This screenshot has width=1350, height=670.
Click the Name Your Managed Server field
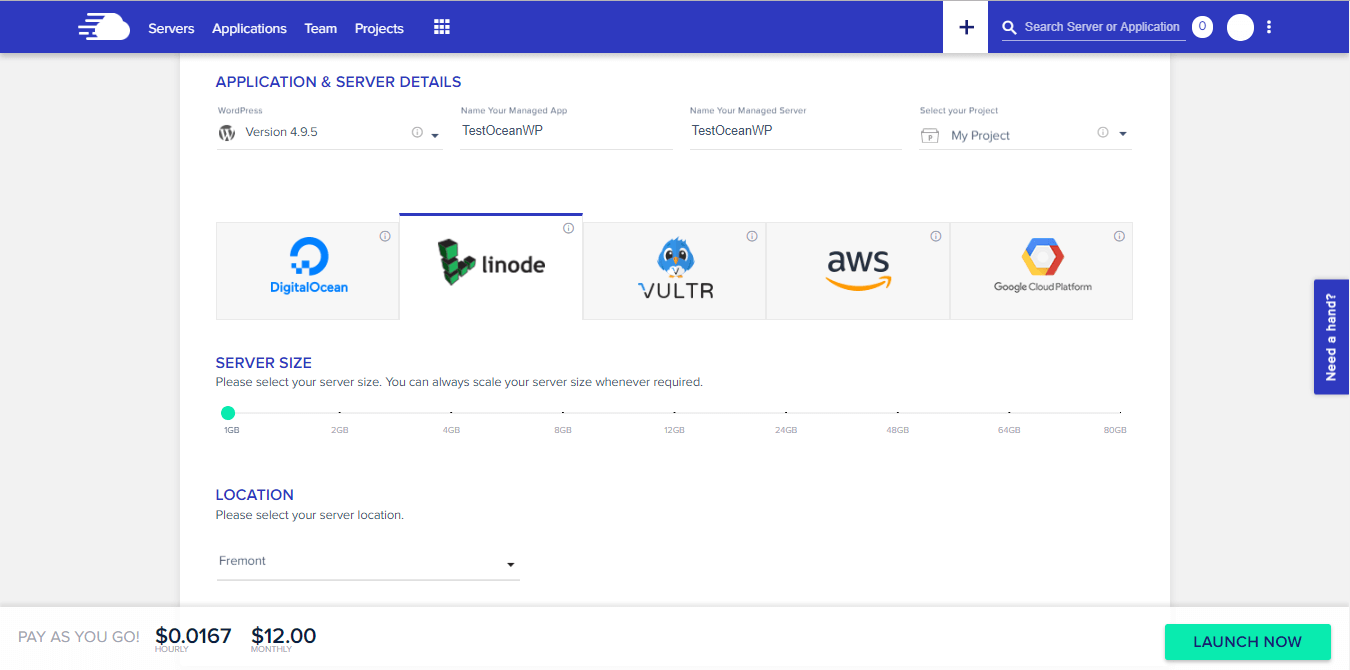(x=796, y=131)
